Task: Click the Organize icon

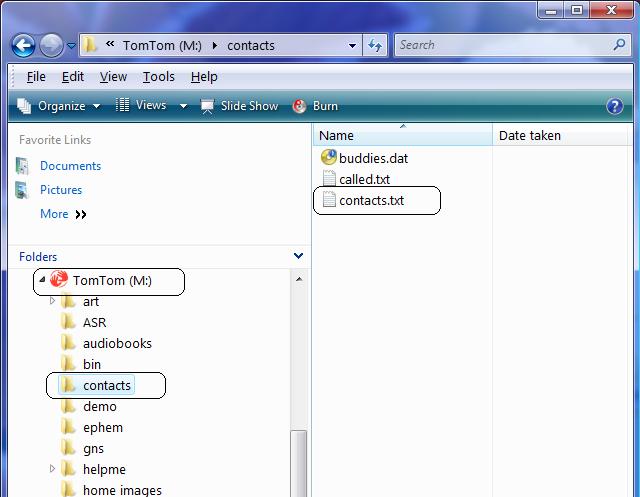Action: (24, 106)
